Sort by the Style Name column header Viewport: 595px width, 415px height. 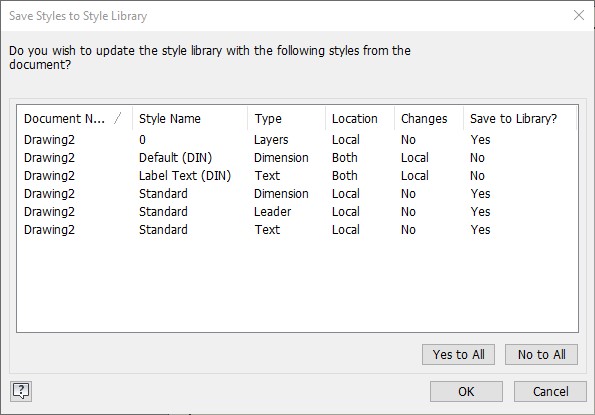coord(190,119)
